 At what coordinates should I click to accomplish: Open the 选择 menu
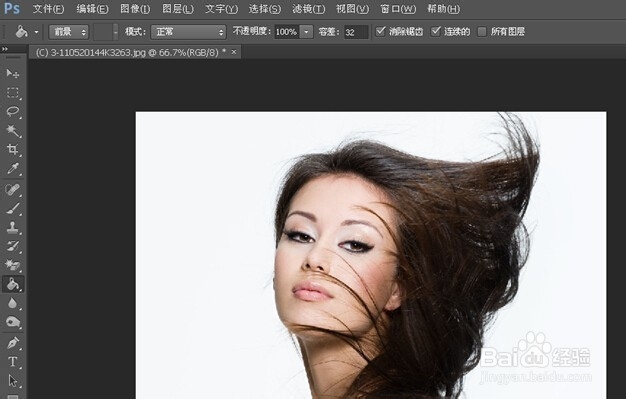(x=265, y=9)
